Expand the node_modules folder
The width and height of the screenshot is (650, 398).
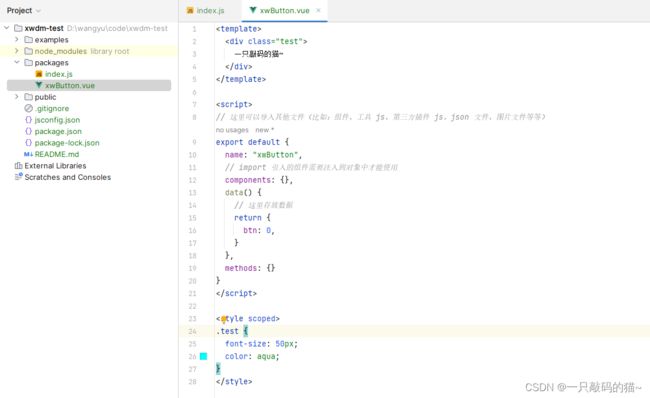[17, 51]
